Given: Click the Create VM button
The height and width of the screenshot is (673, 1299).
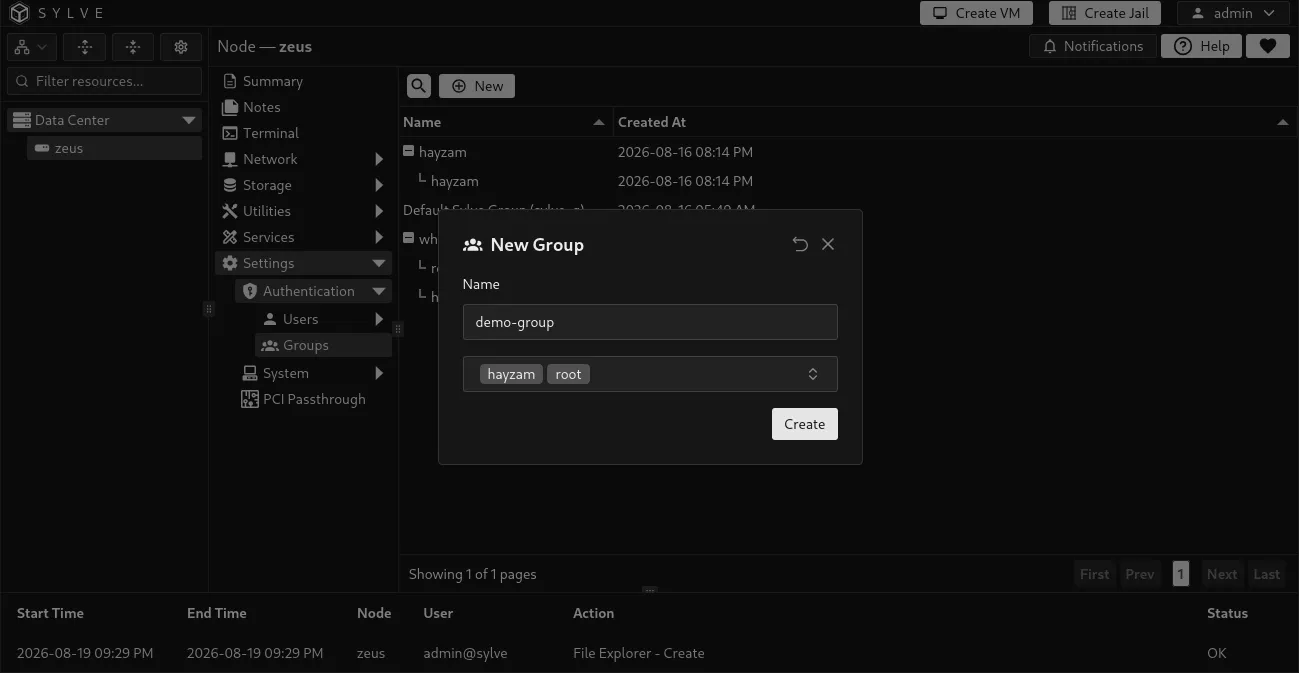Looking at the screenshot, I should 976,13.
